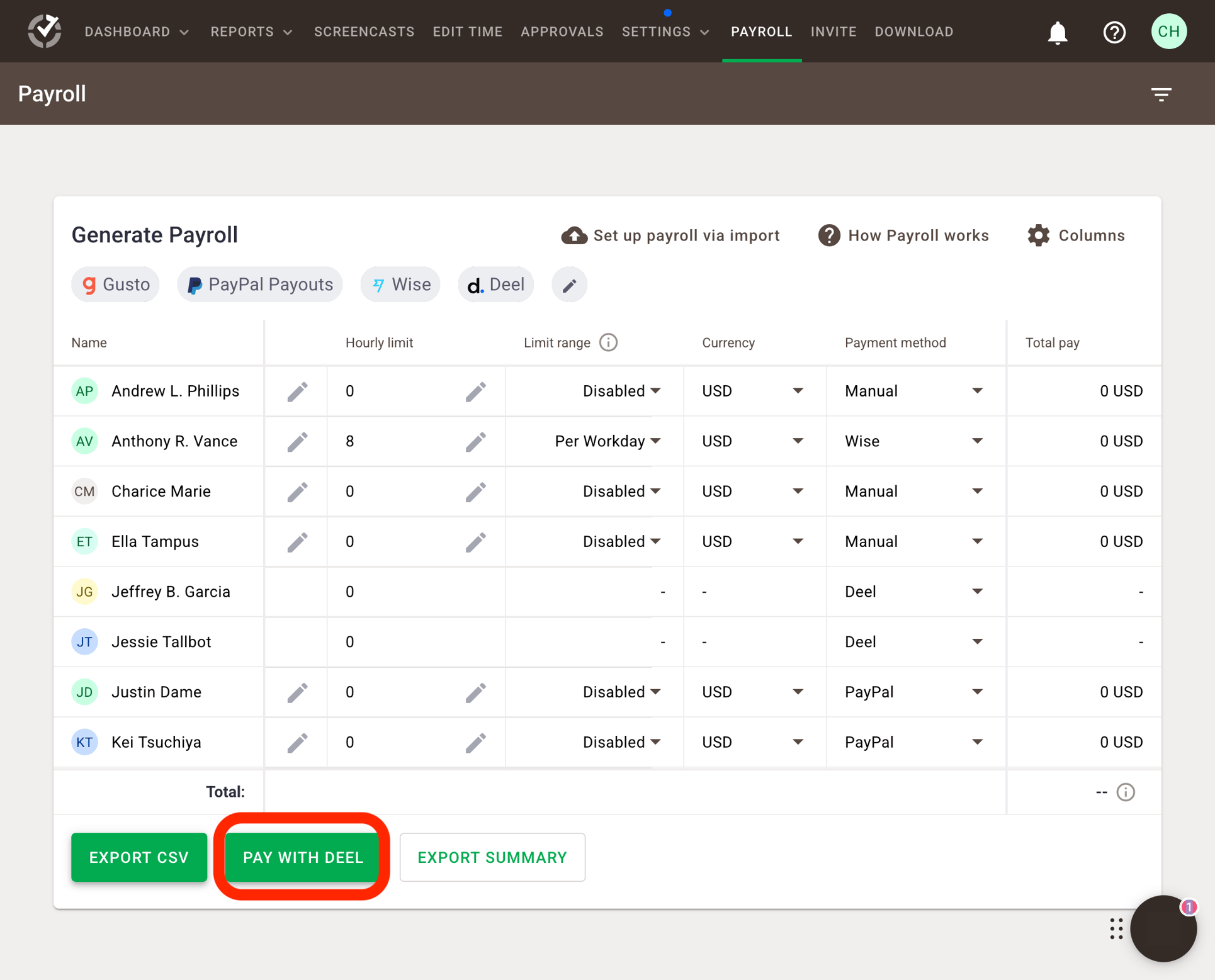Click the CH user avatar
The image size is (1215, 980).
pos(1168,31)
